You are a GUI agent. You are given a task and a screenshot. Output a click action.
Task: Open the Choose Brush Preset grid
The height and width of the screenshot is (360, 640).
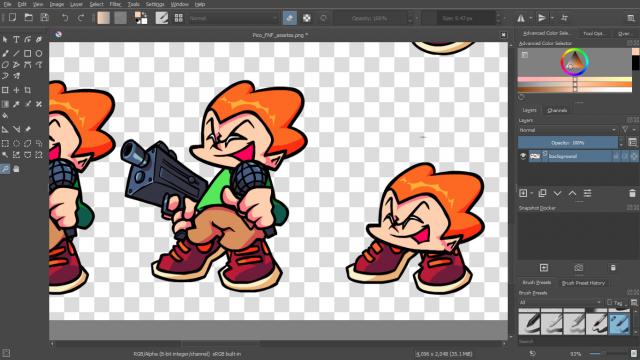(x=178, y=18)
